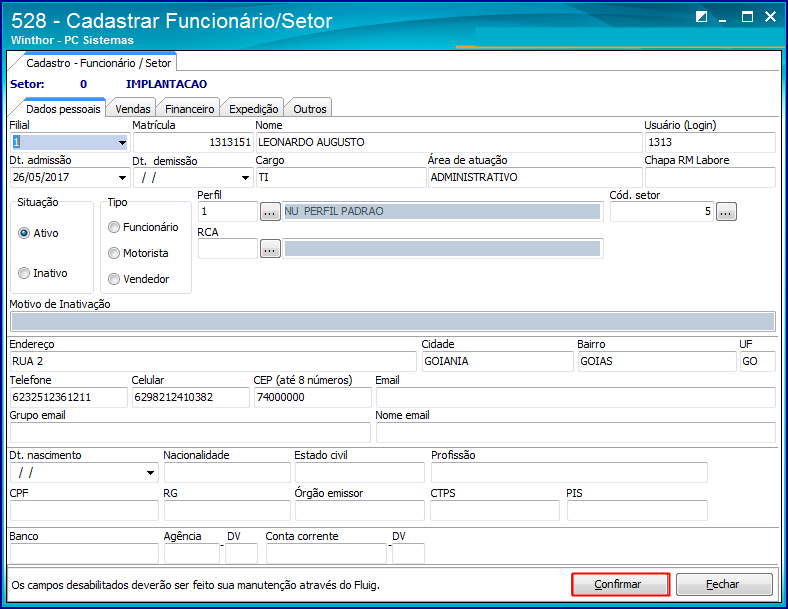The image size is (788, 609).
Task: Click the Celular field
Action: [x=190, y=397]
